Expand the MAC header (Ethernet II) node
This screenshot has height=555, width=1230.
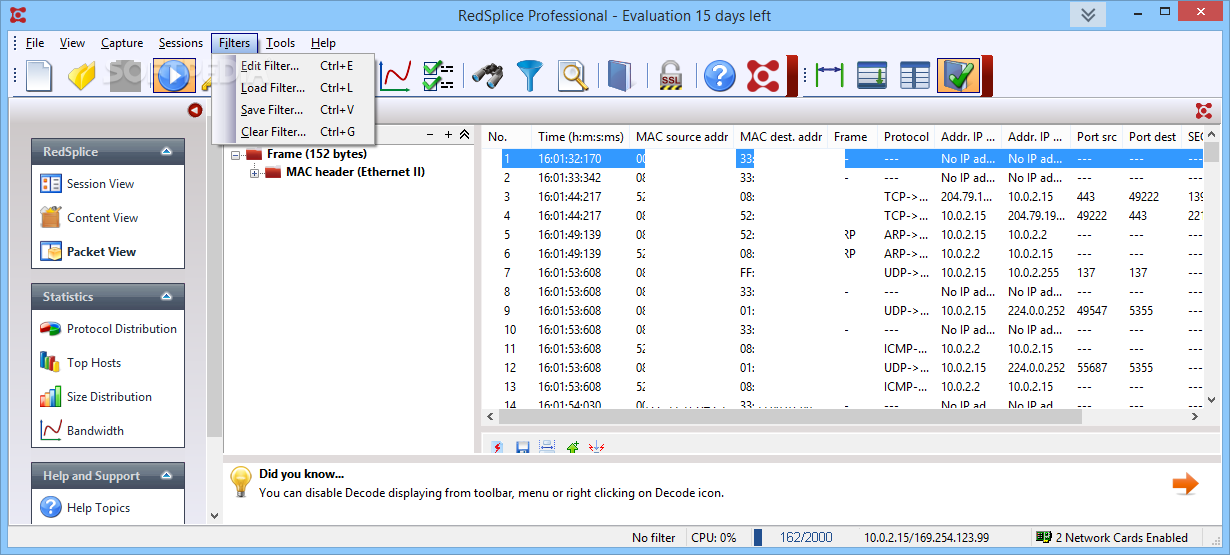[255, 173]
